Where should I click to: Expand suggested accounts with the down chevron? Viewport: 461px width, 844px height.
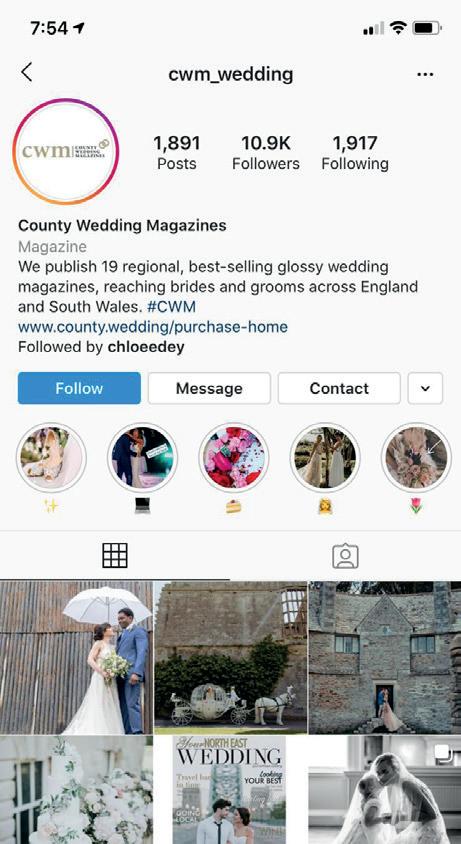425,388
